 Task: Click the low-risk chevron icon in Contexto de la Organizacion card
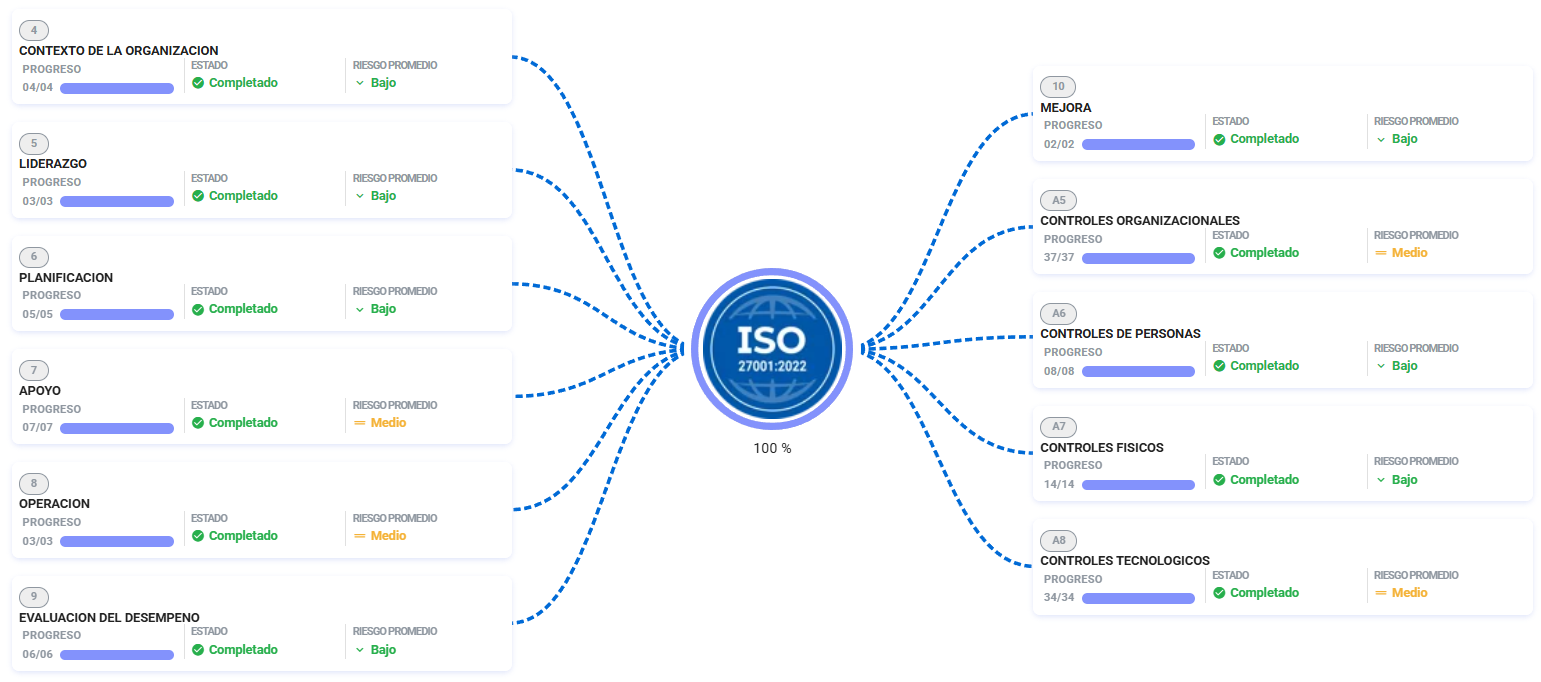click(x=360, y=83)
